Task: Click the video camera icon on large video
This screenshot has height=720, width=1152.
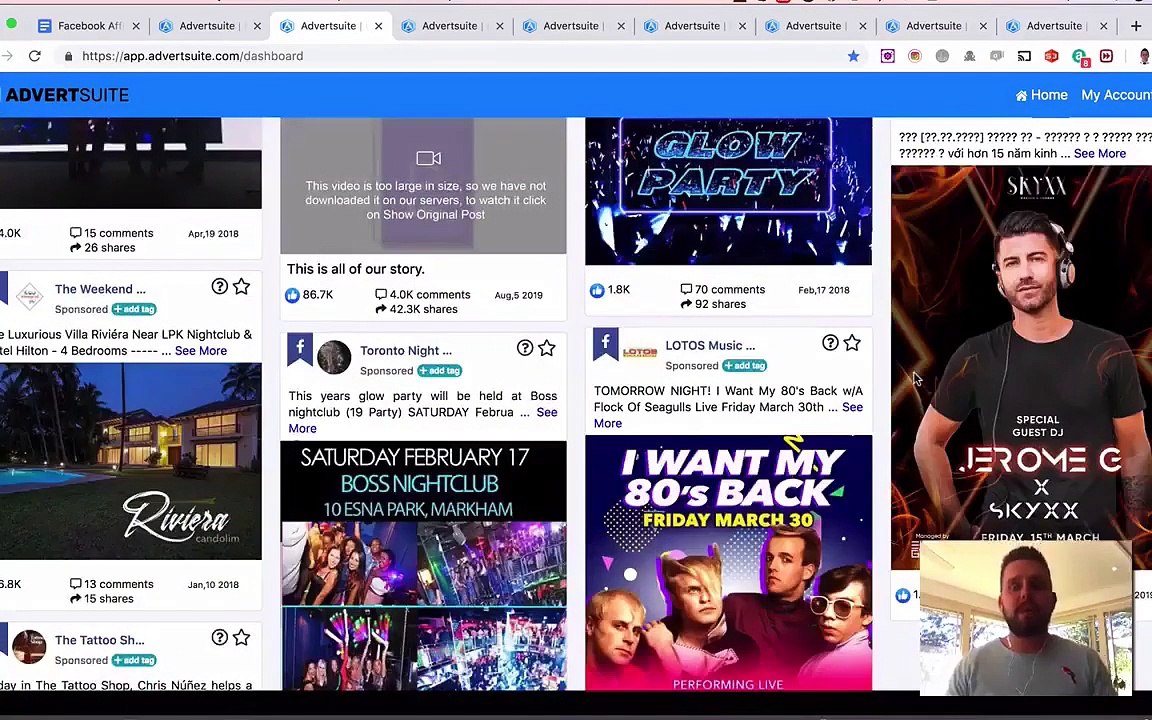Action: pos(428,158)
